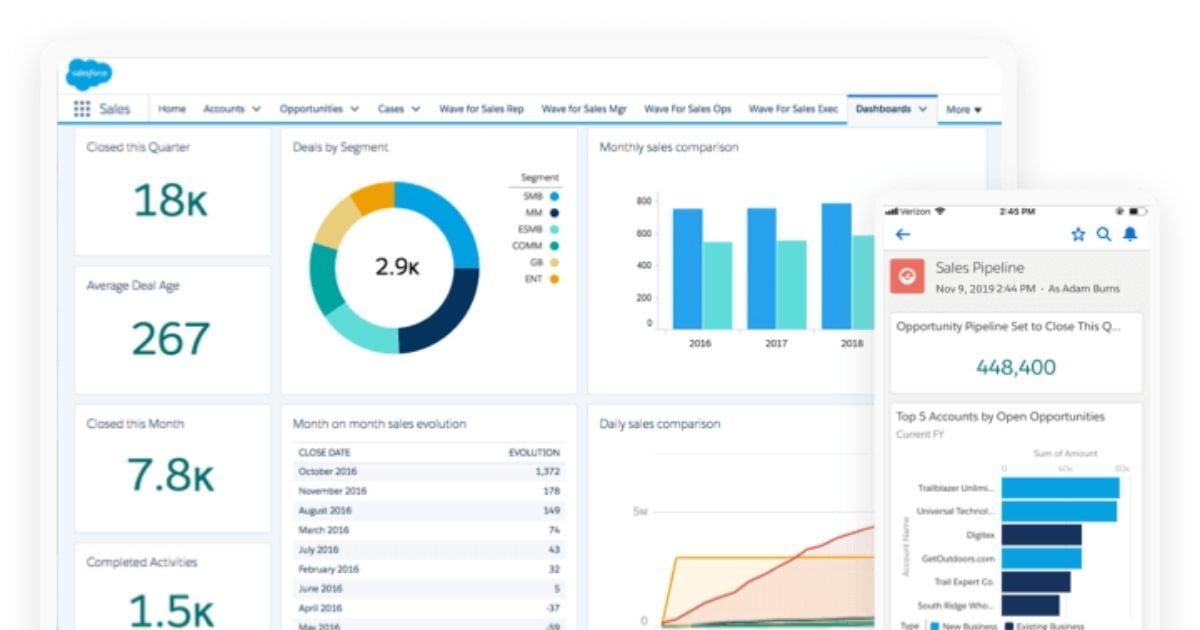Screen dimensions: 1200x630
Task: Go to the Home tab
Action: pos(172,109)
